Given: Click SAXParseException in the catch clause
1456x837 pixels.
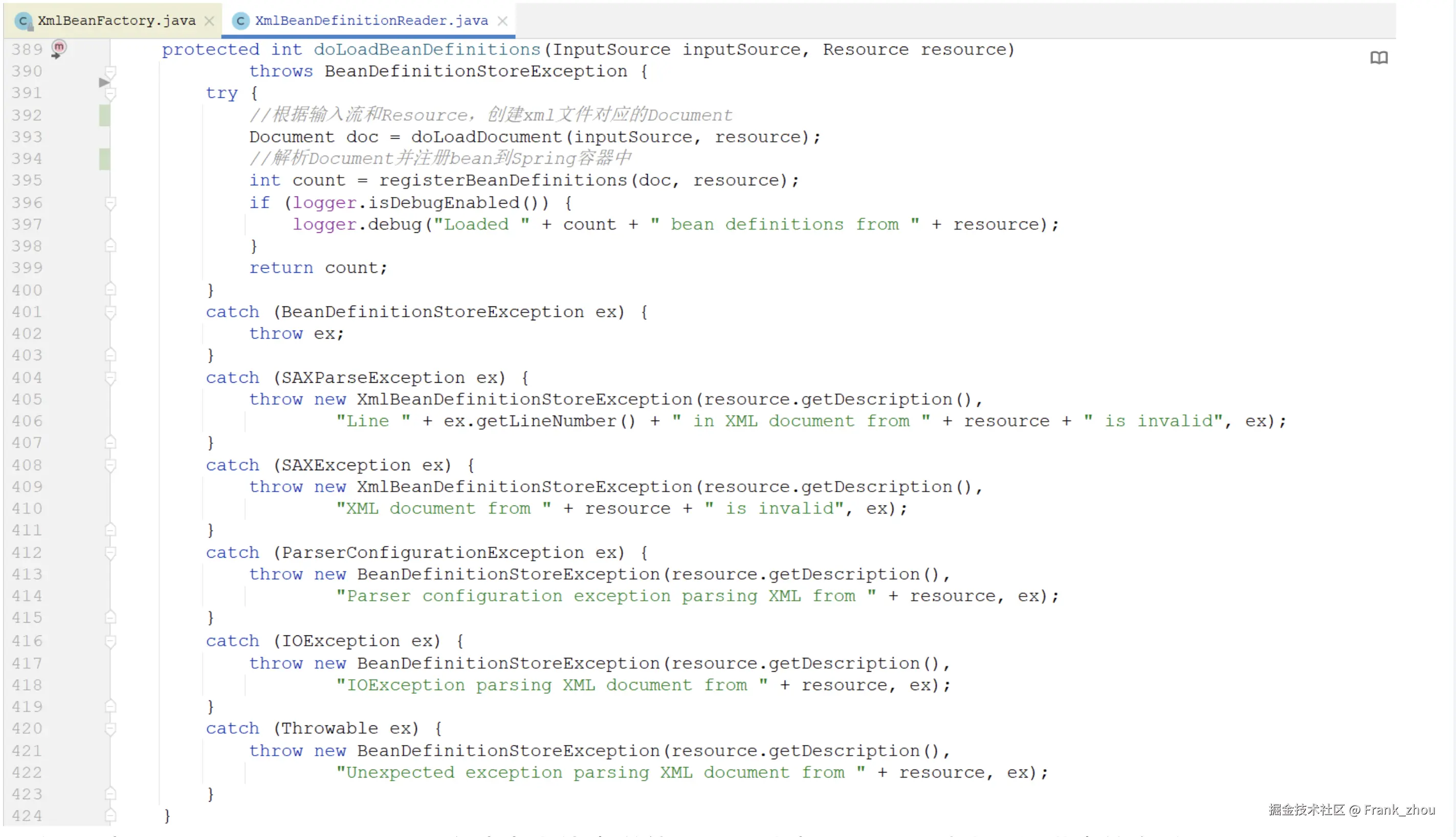Looking at the screenshot, I should pos(373,378).
